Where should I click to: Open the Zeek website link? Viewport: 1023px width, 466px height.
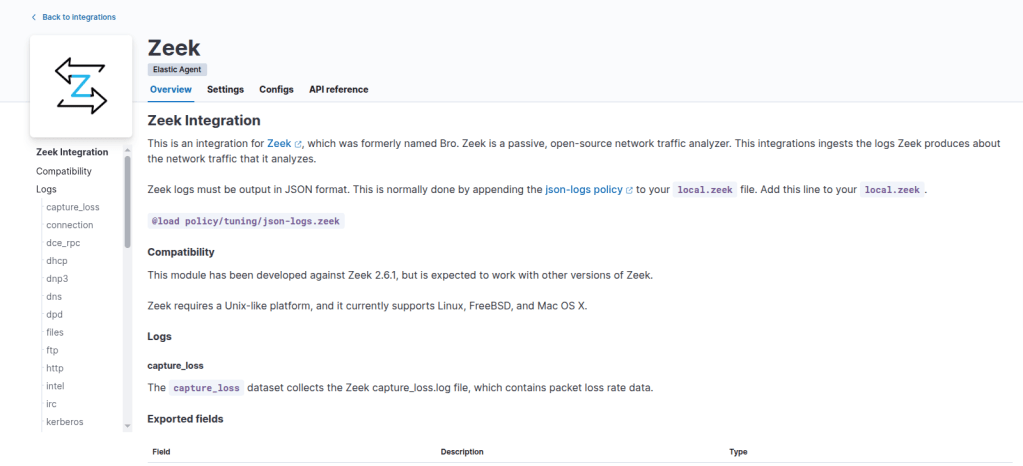(x=279, y=144)
